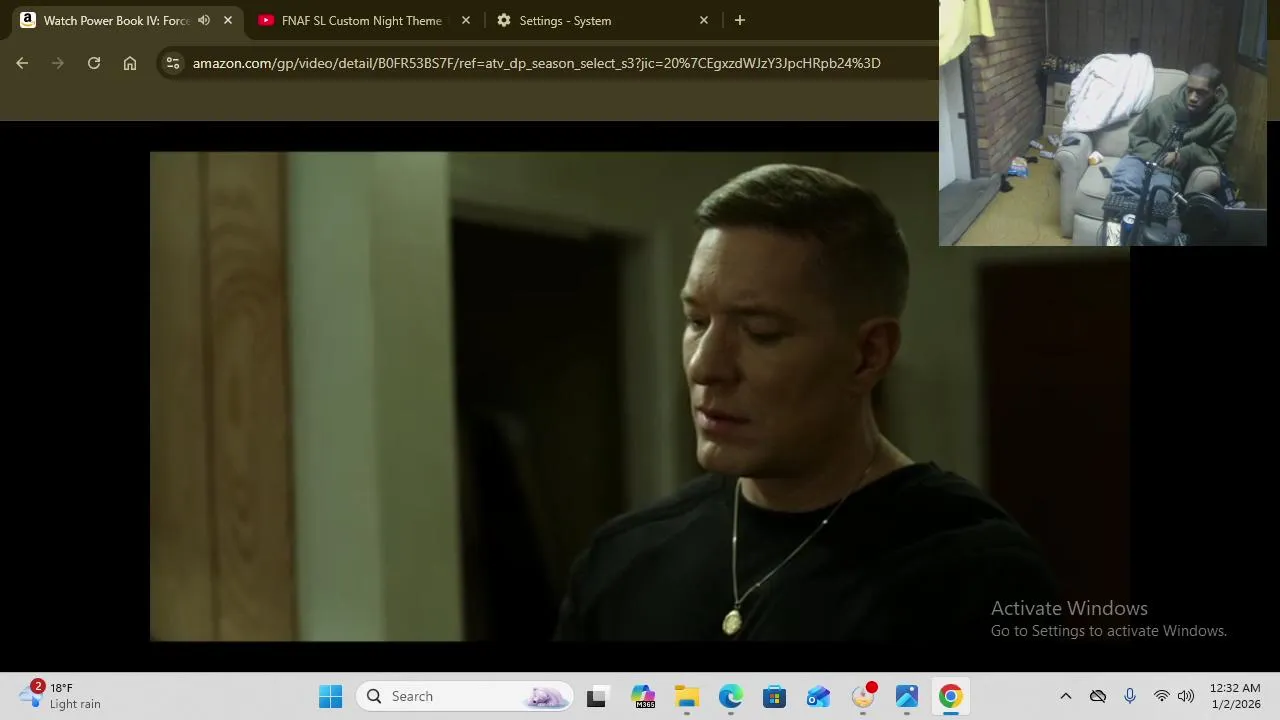Click the YouTube favicon of the FNAF tab
The height and width of the screenshot is (720, 1280).
click(x=266, y=20)
